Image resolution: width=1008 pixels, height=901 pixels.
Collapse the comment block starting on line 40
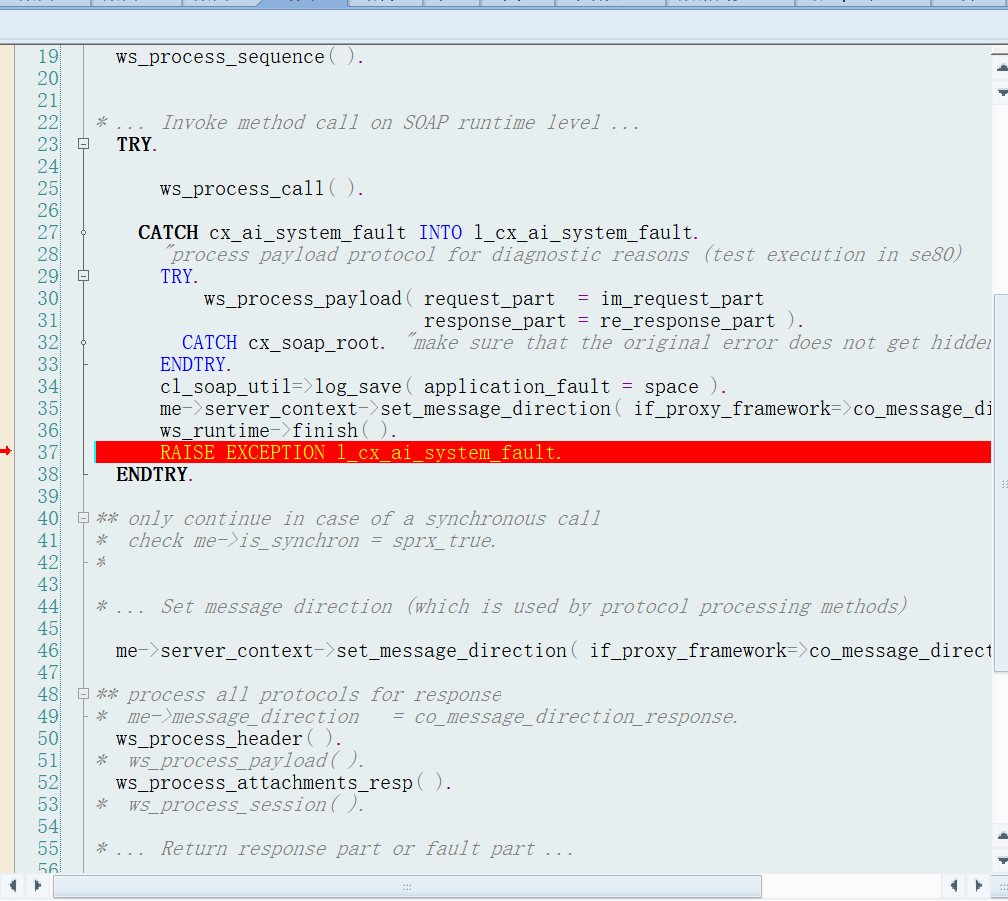(83, 518)
